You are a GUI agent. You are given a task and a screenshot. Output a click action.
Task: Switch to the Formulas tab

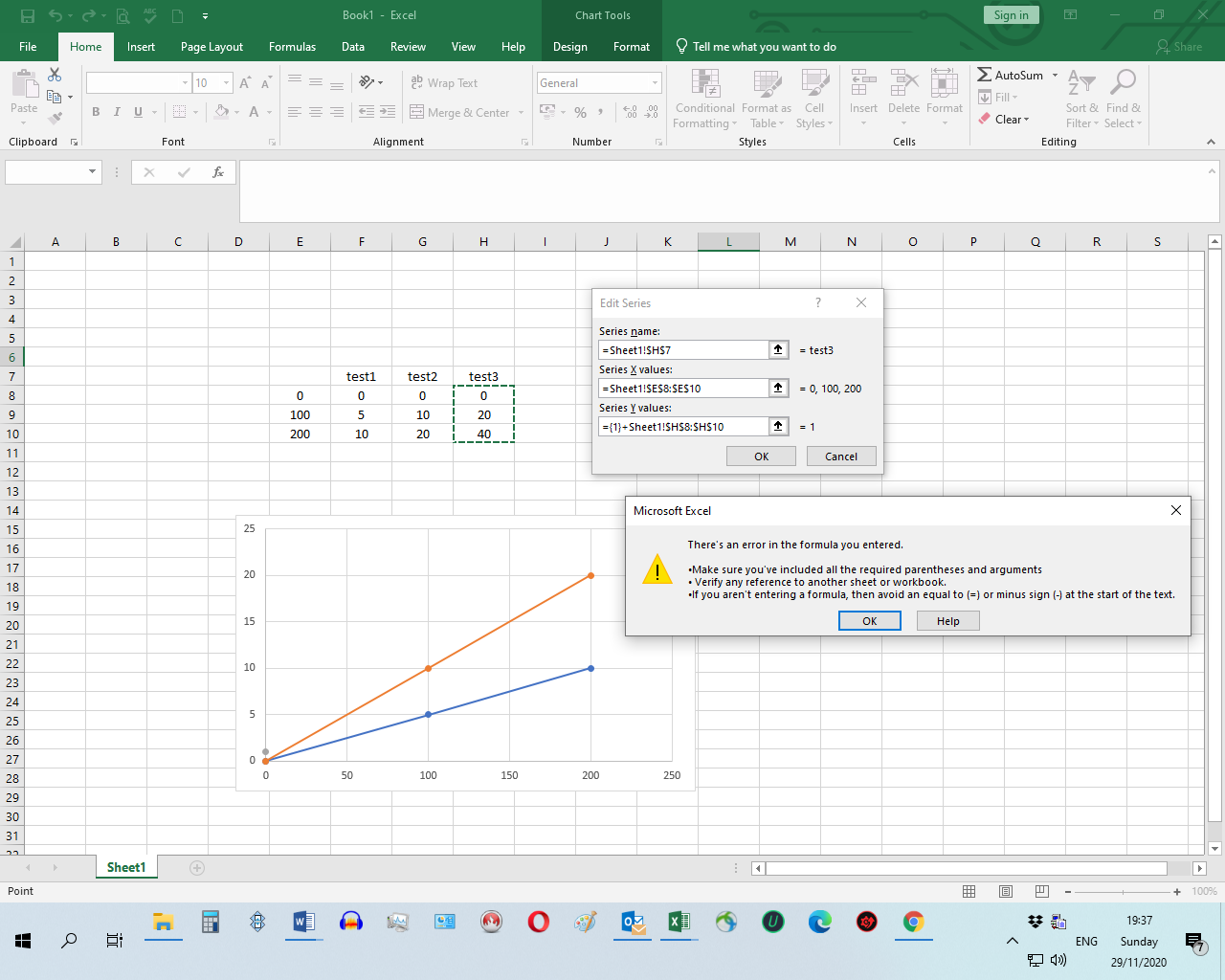tap(292, 47)
